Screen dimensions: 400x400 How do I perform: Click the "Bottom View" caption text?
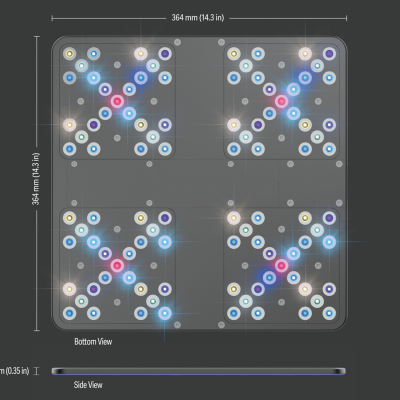pos(93,342)
